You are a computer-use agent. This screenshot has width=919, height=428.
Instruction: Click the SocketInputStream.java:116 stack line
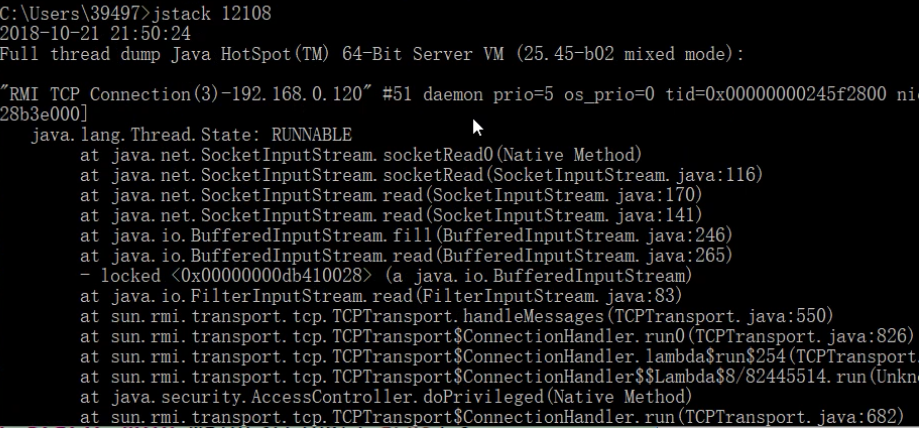click(x=421, y=175)
